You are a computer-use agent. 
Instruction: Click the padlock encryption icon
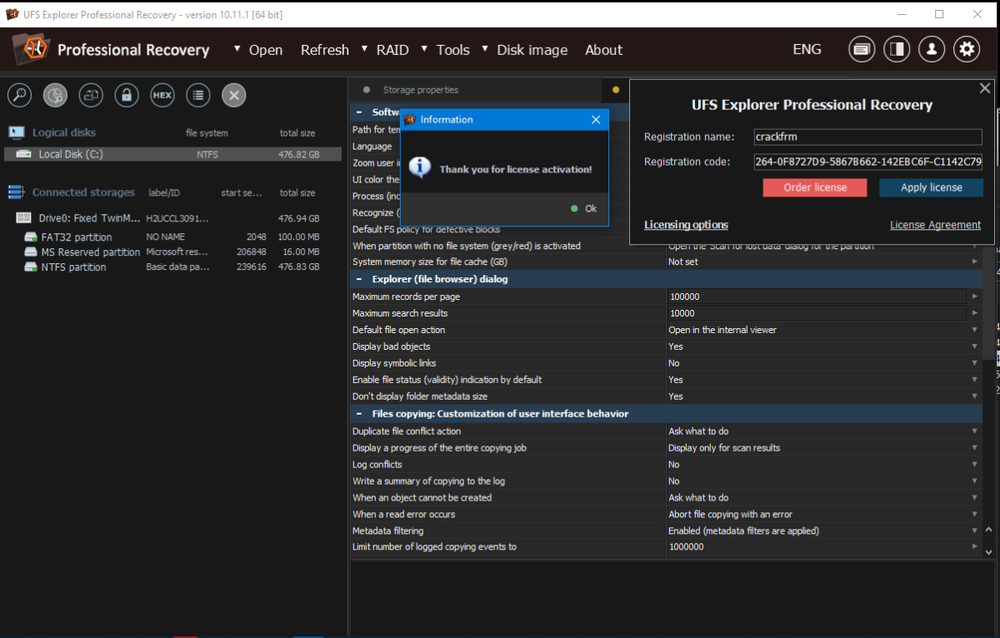click(126, 95)
